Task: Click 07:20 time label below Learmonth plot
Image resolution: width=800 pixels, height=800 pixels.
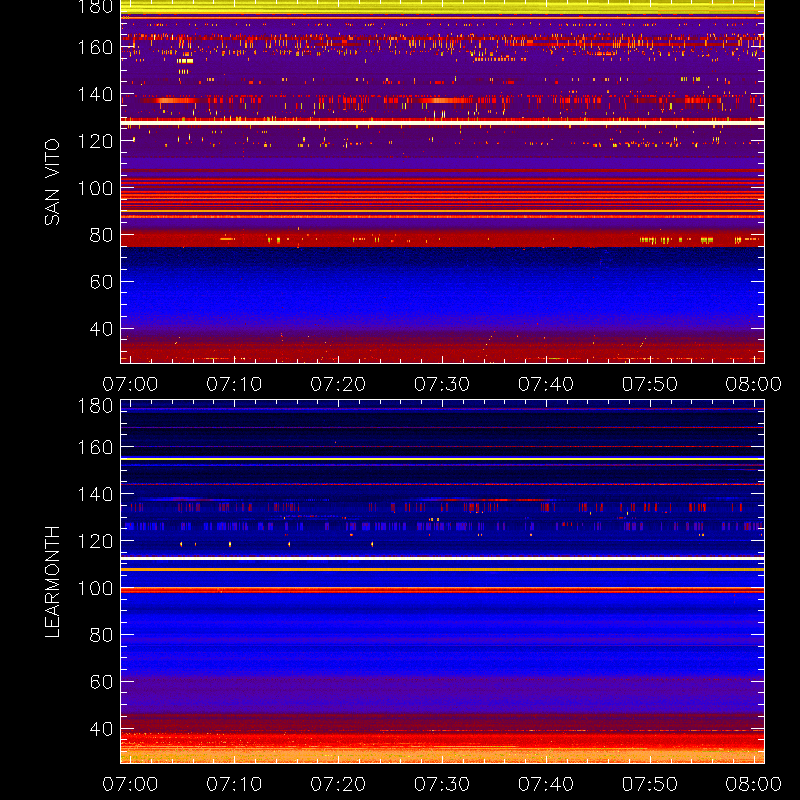Action: (338, 784)
